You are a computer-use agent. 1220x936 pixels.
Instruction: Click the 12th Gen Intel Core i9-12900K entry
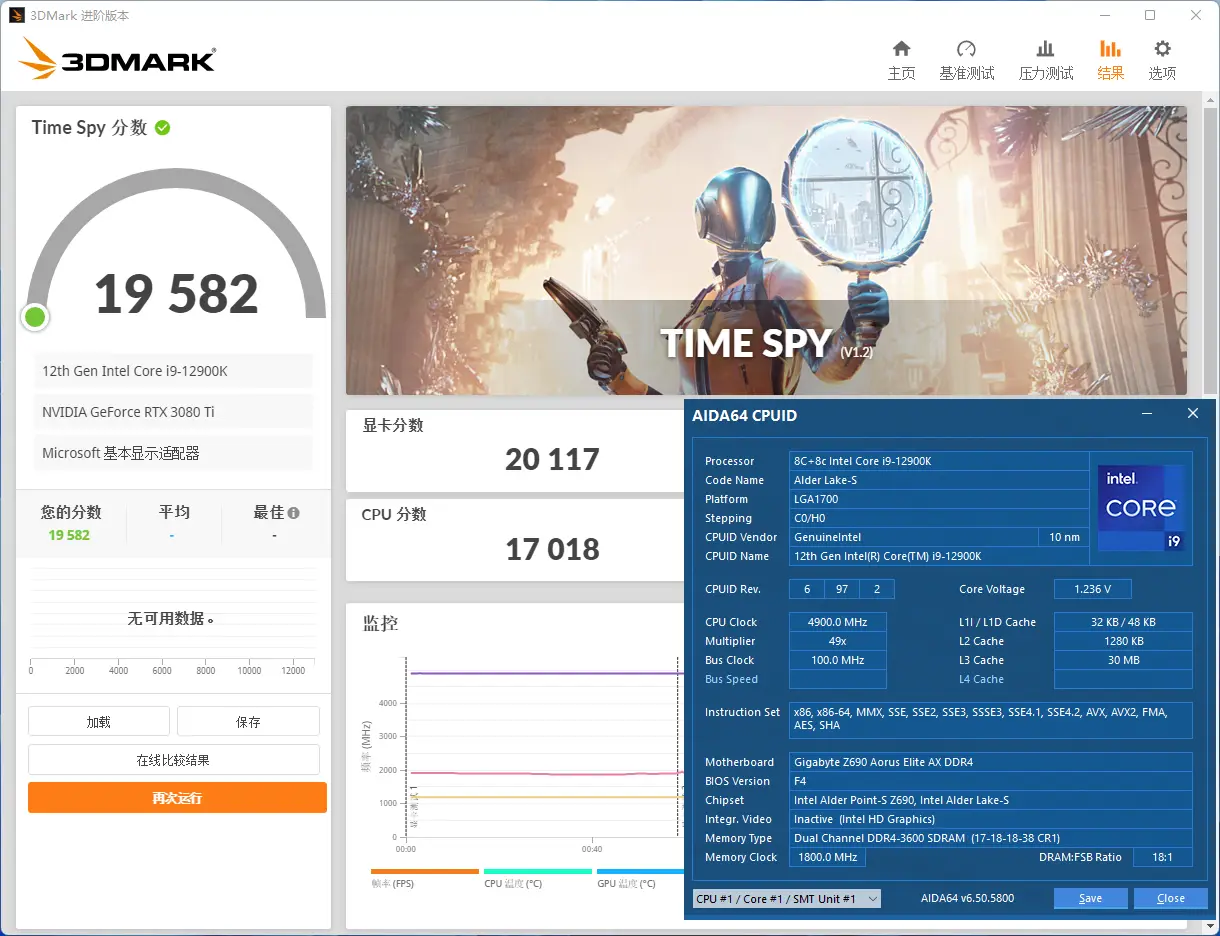click(173, 371)
